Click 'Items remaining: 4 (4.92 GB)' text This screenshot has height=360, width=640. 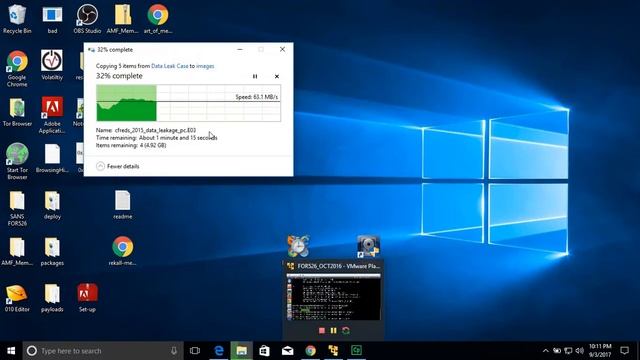click(x=131, y=145)
